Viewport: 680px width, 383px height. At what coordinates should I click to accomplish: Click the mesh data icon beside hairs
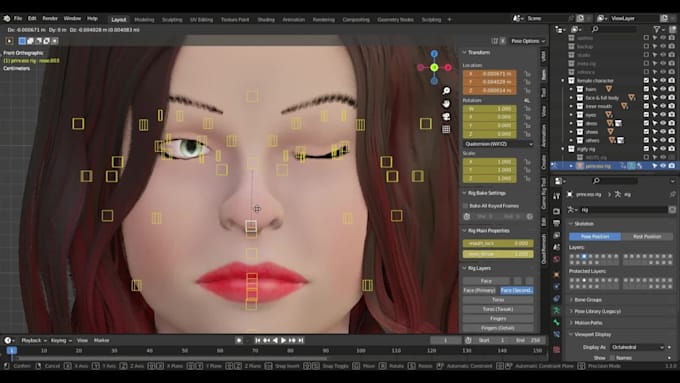tap(609, 89)
